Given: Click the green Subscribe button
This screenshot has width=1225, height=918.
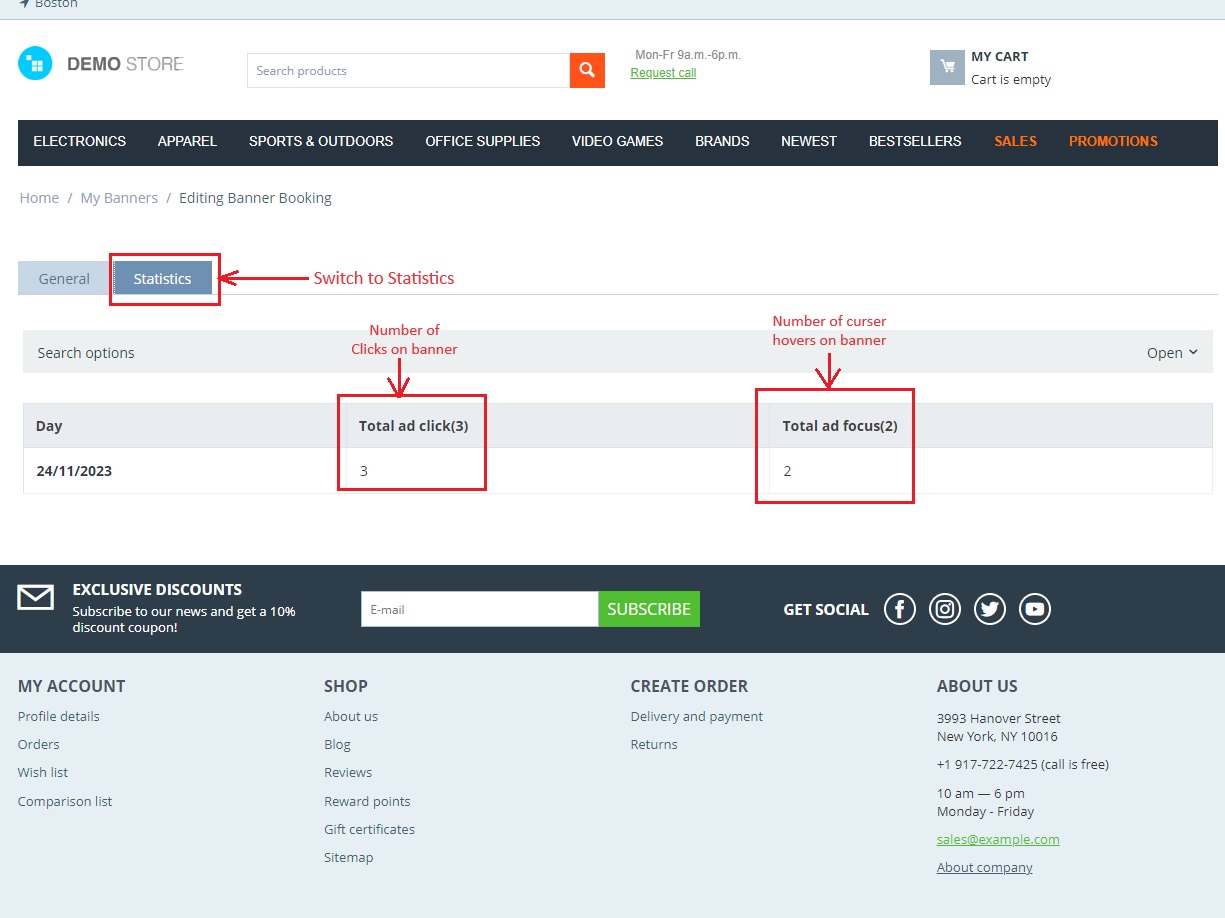Looking at the screenshot, I should click(649, 609).
